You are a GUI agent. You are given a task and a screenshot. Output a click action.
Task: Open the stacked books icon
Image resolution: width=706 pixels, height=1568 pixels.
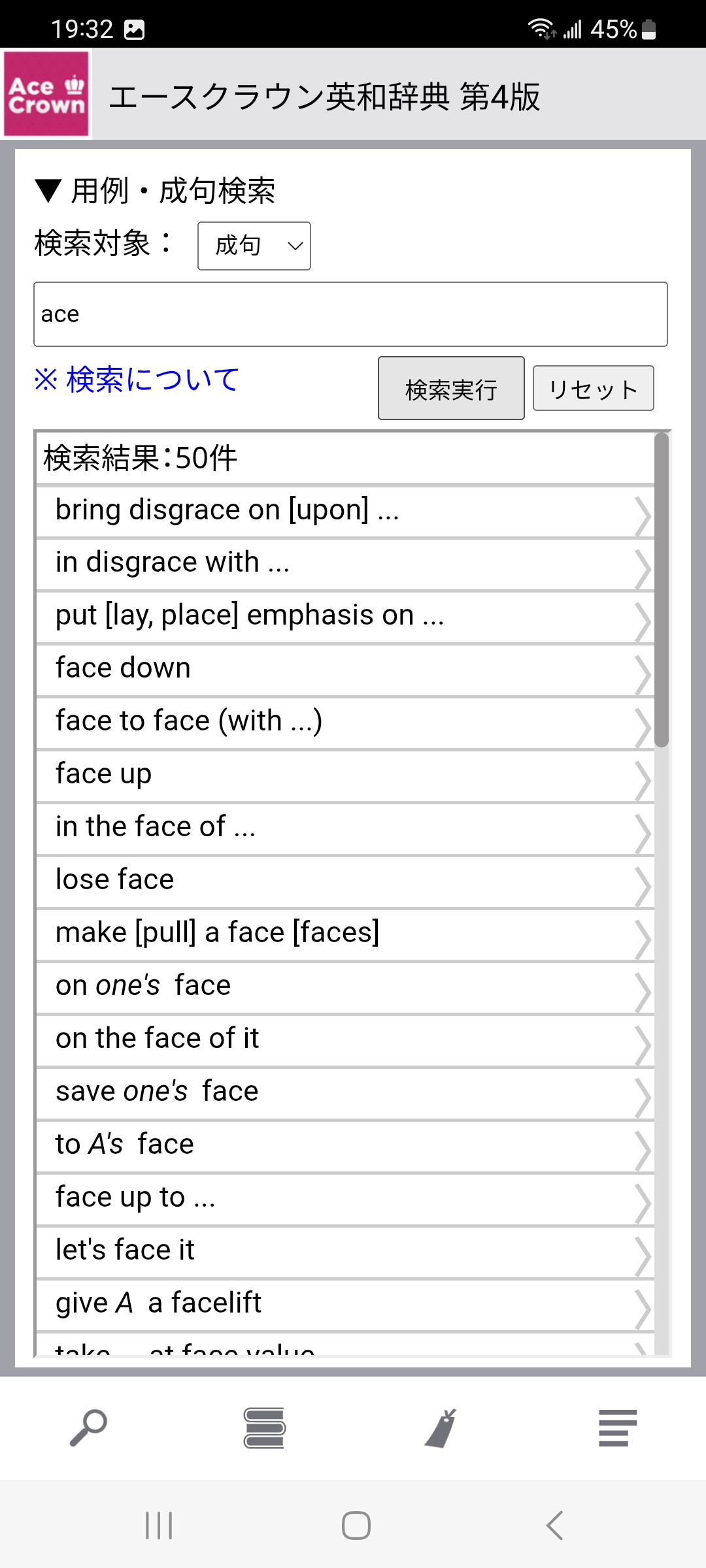(264, 1428)
